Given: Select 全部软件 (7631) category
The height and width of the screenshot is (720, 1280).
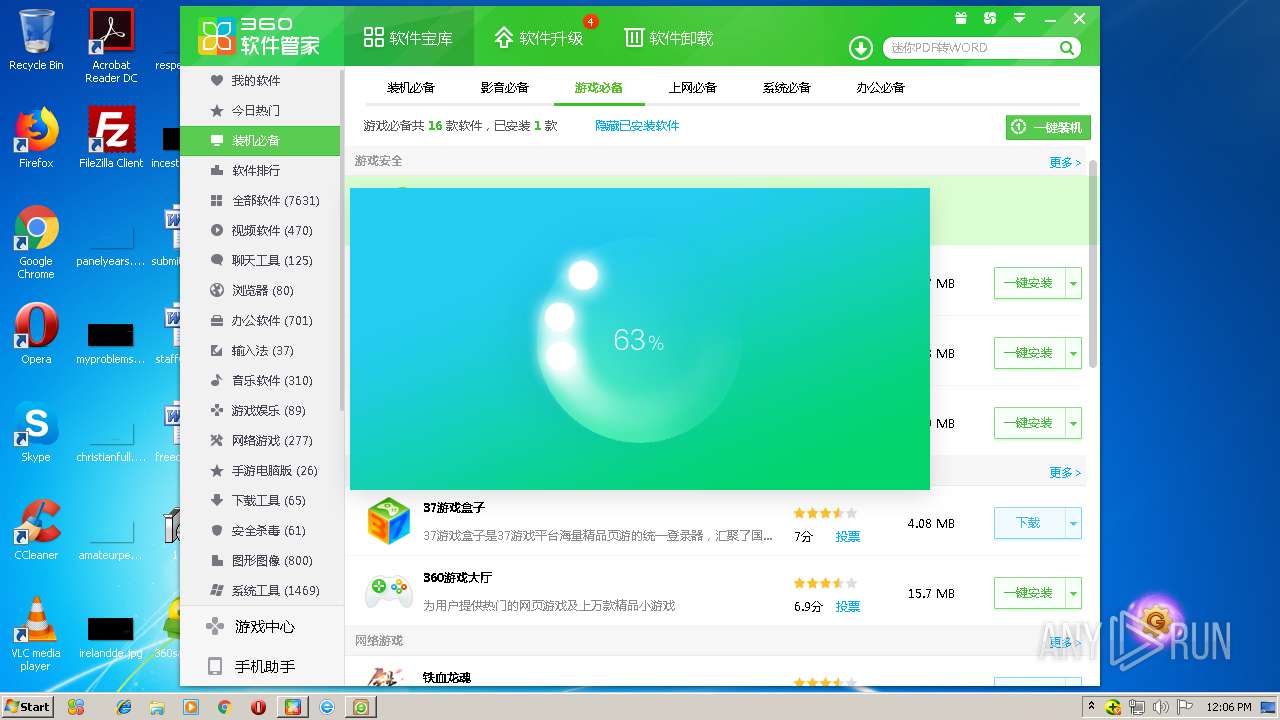Looking at the screenshot, I should [260, 200].
